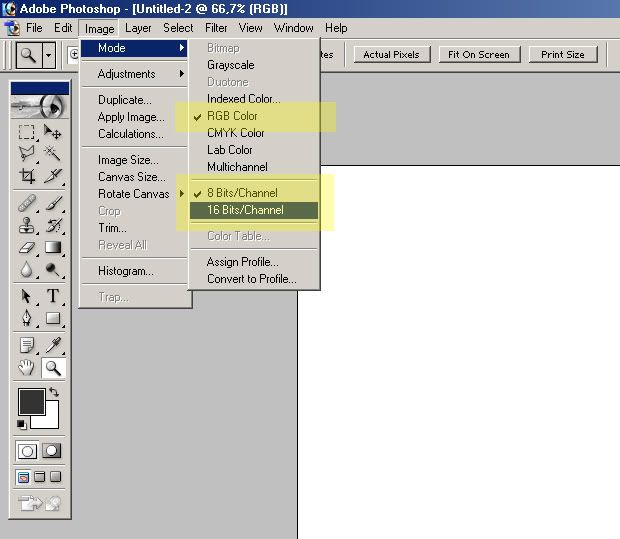Screen dimensions: 620x539
Task: Click the Fit On Screen button
Action: [479, 55]
